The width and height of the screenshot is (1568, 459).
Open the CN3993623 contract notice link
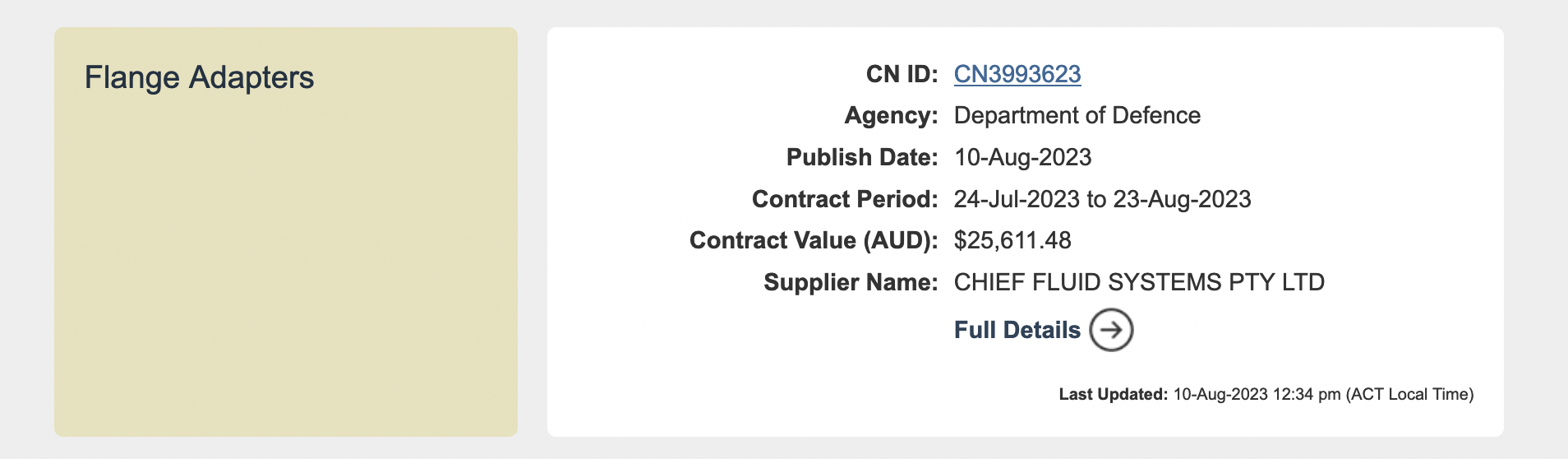point(1017,74)
